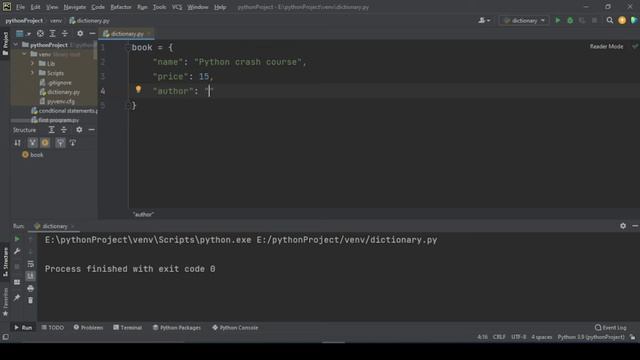The width and height of the screenshot is (640, 360).
Task: Open the IDE updates orange circle icon
Action: click(x=622, y=20)
